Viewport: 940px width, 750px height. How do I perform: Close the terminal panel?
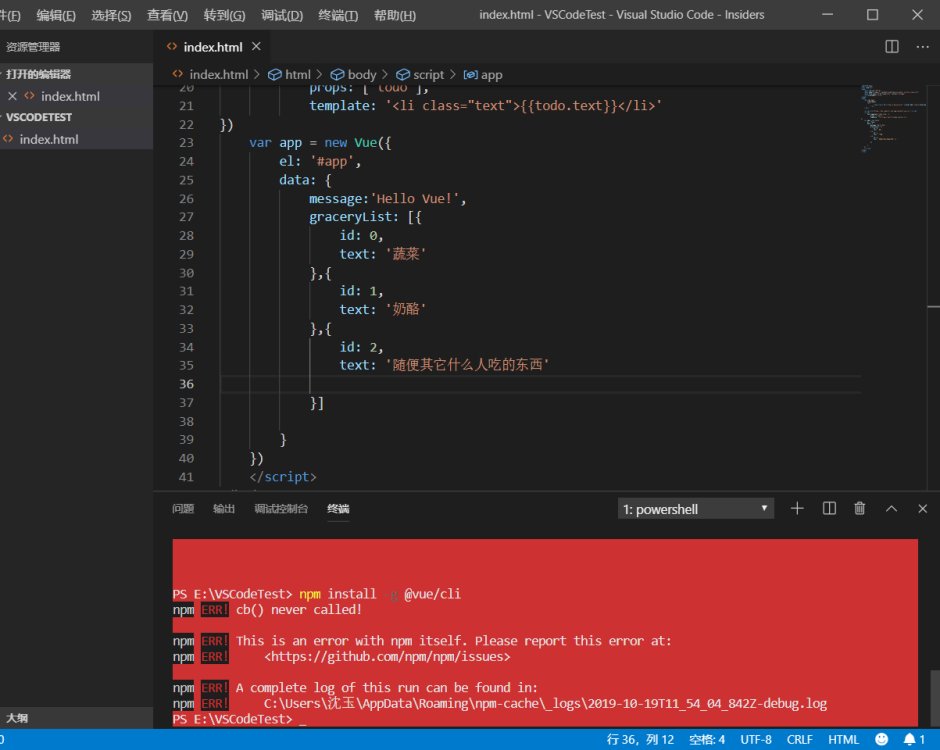click(922, 509)
